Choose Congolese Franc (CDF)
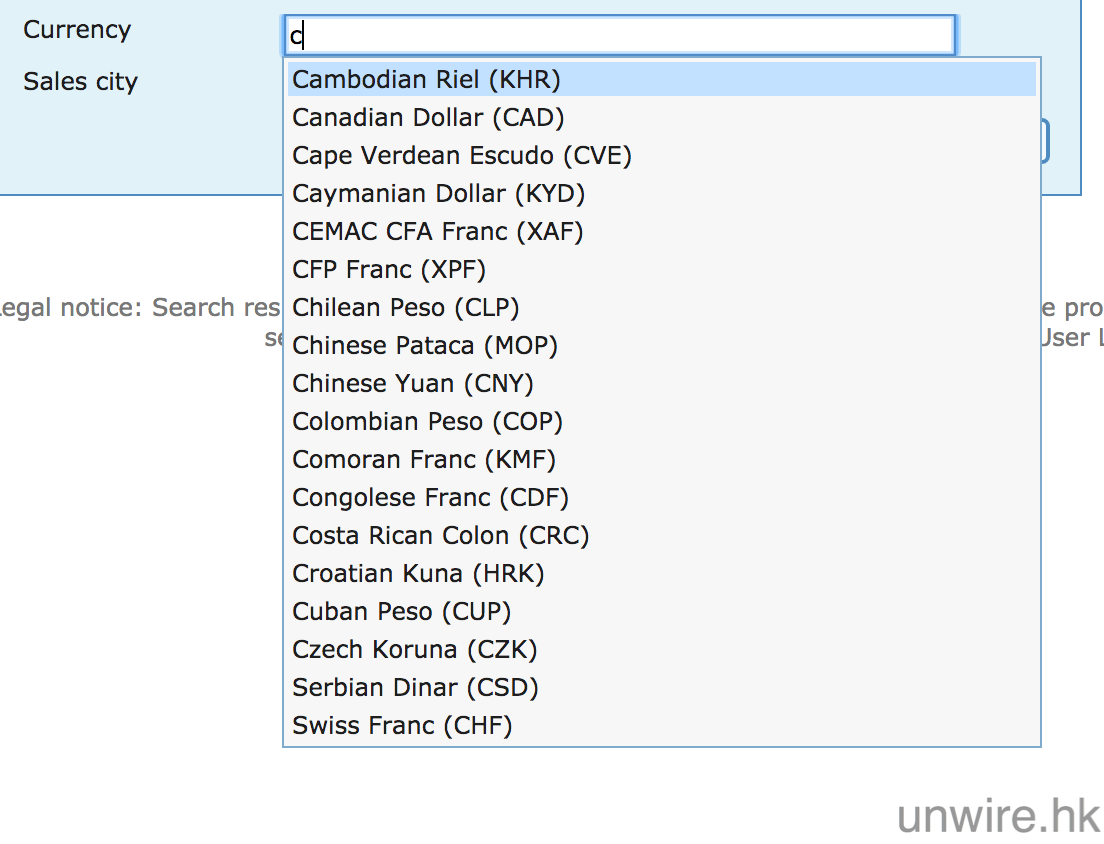 coord(430,498)
